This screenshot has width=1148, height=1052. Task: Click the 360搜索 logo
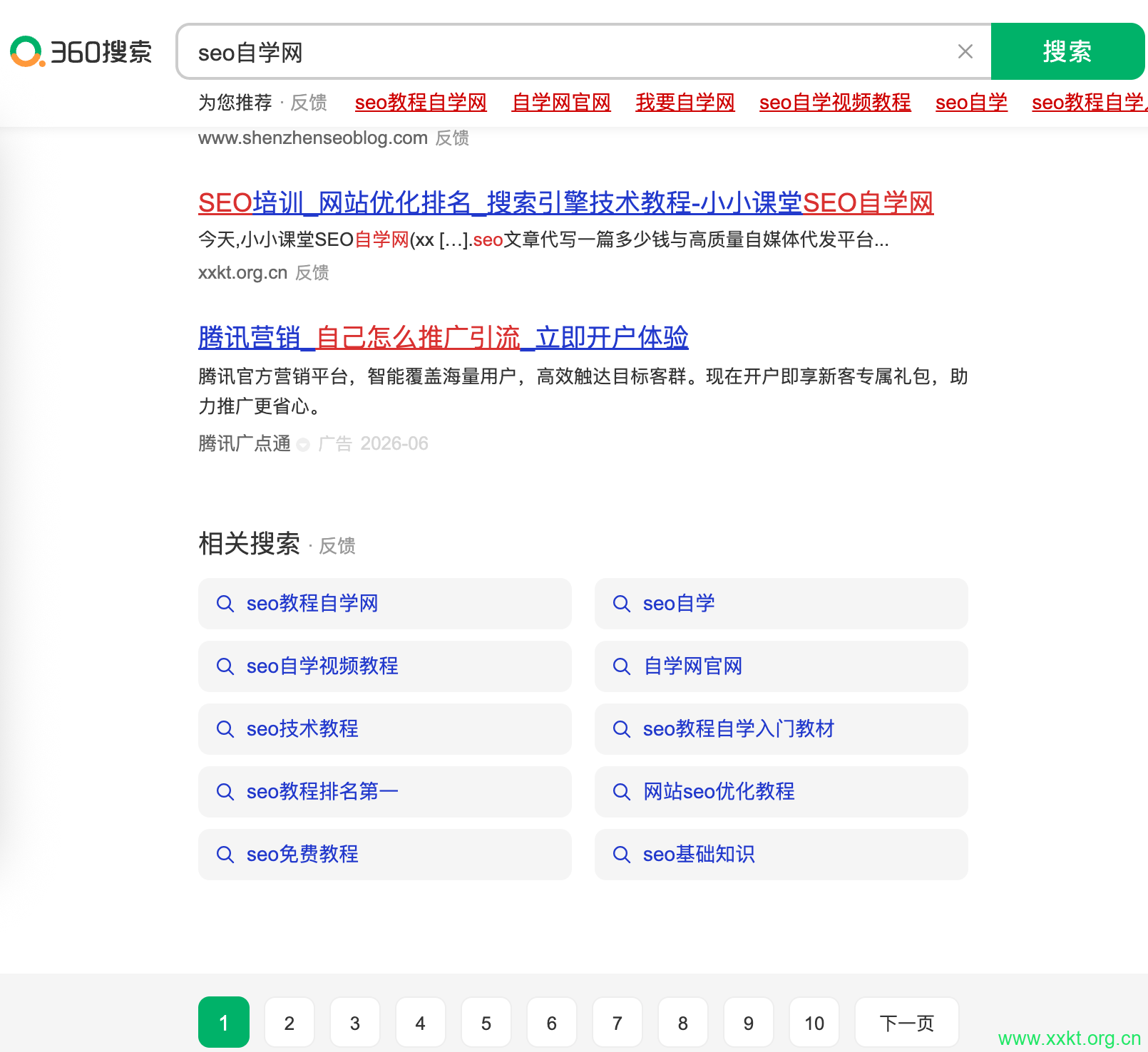[x=81, y=51]
